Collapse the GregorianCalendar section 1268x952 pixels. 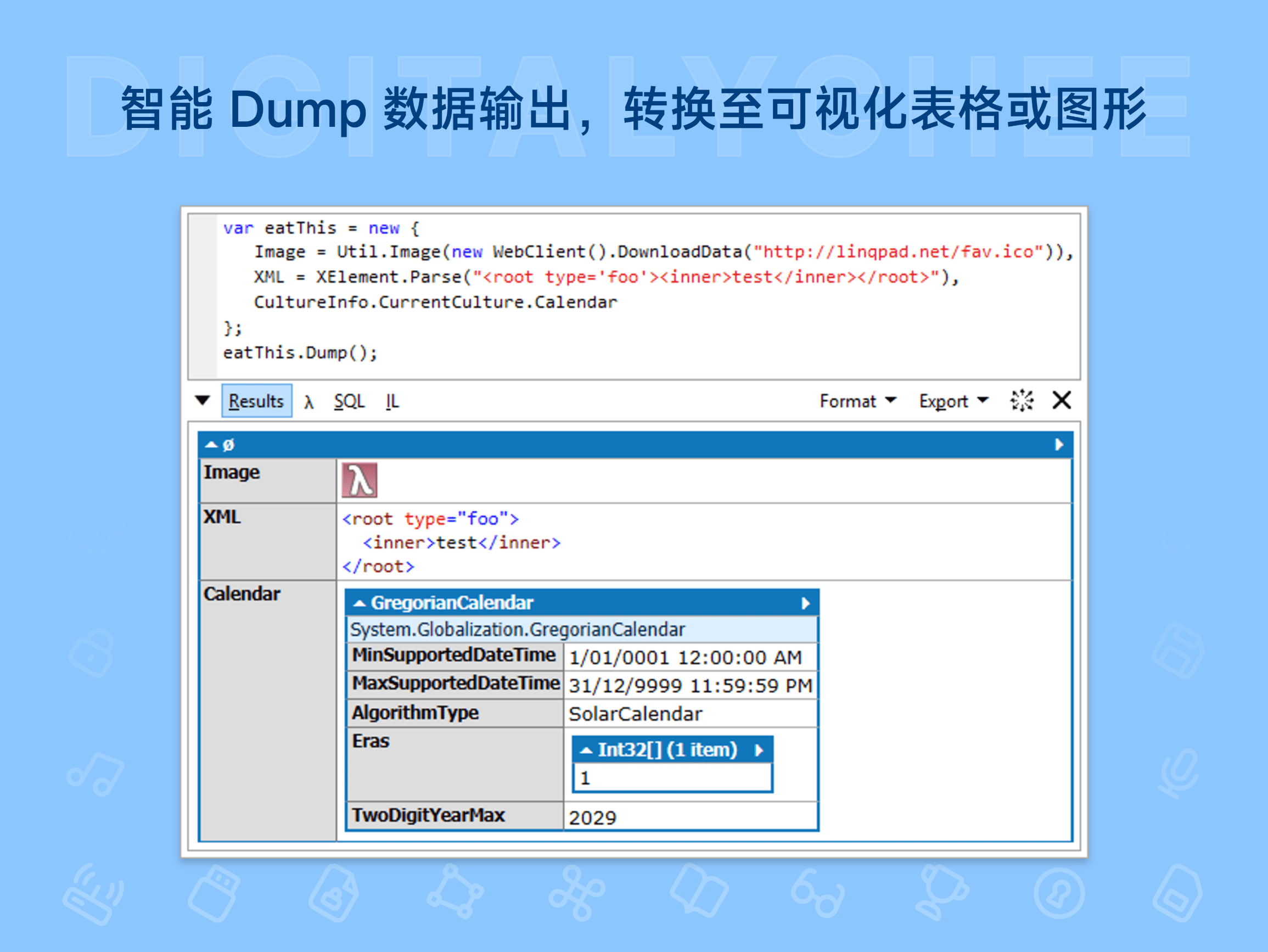click(360, 603)
